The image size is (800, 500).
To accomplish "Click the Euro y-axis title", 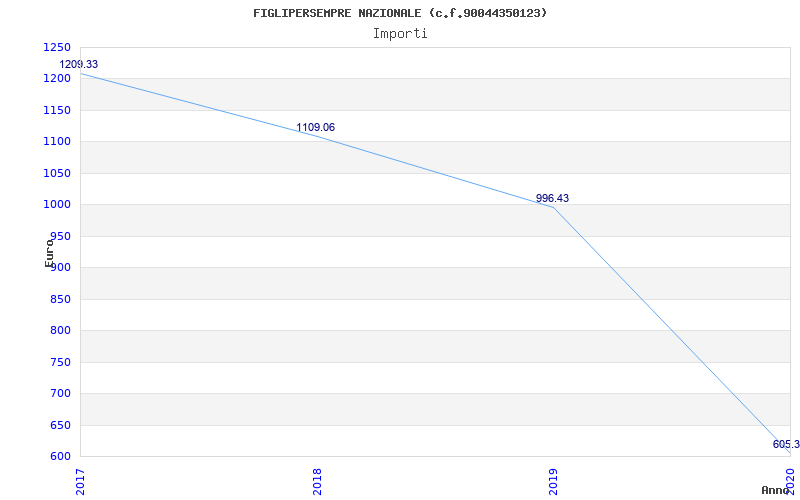I will [x=49, y=252].
